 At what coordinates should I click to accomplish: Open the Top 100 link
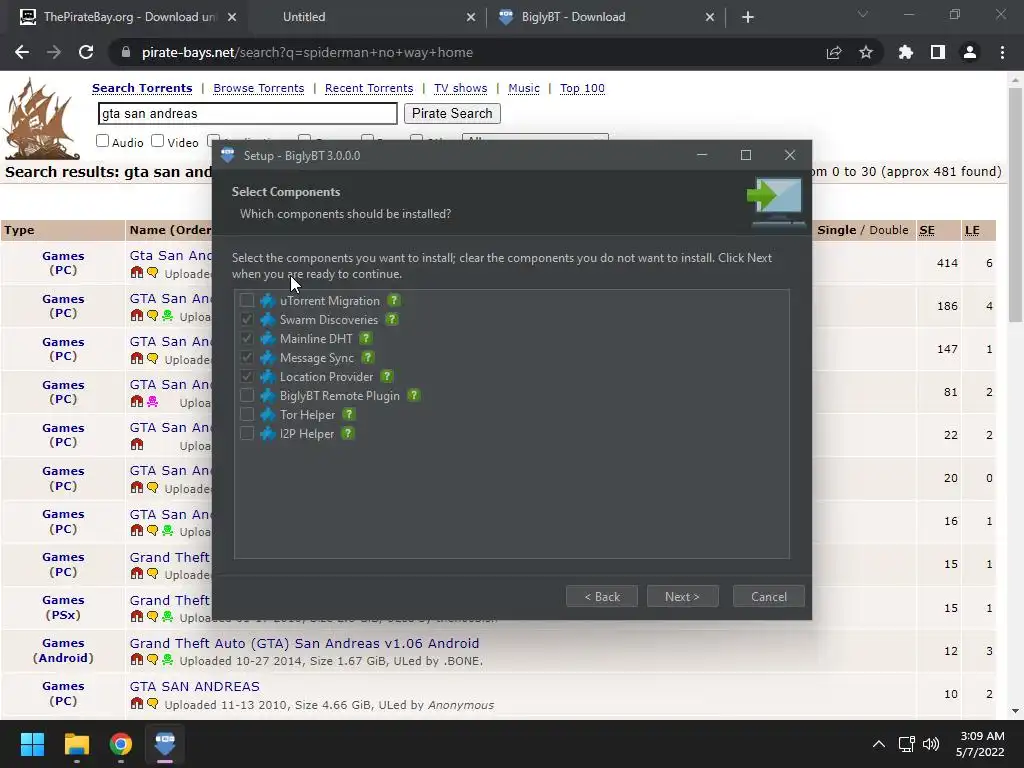[x=582, y=88]
